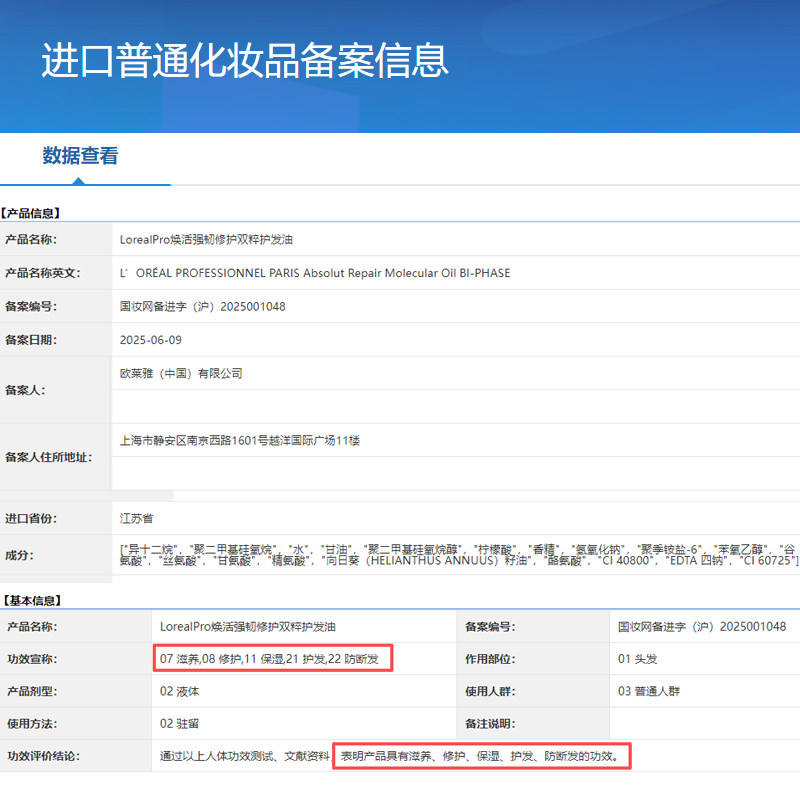800x800 pixels.
Task: Click the 成分: label
Action: pos(19,555)
